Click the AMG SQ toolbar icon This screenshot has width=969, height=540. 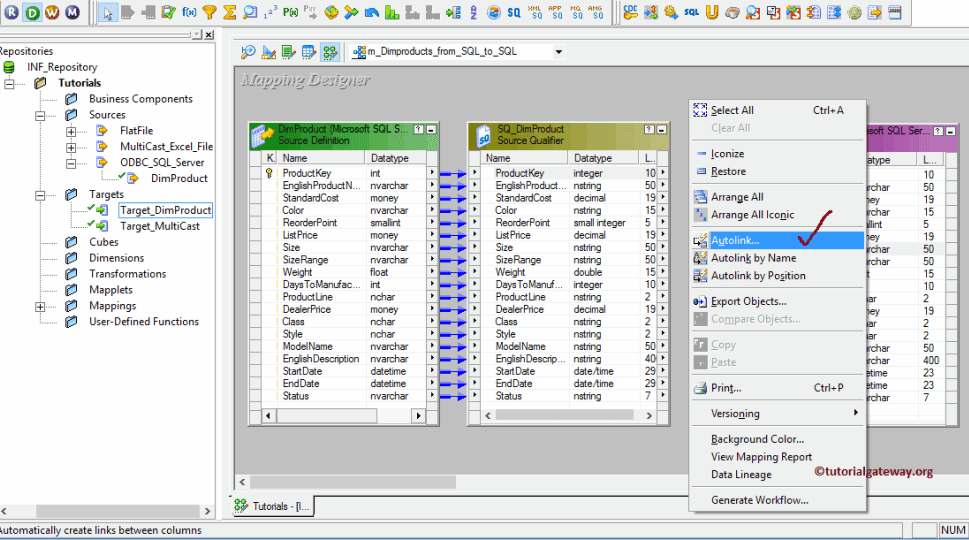tap(596, 12)
